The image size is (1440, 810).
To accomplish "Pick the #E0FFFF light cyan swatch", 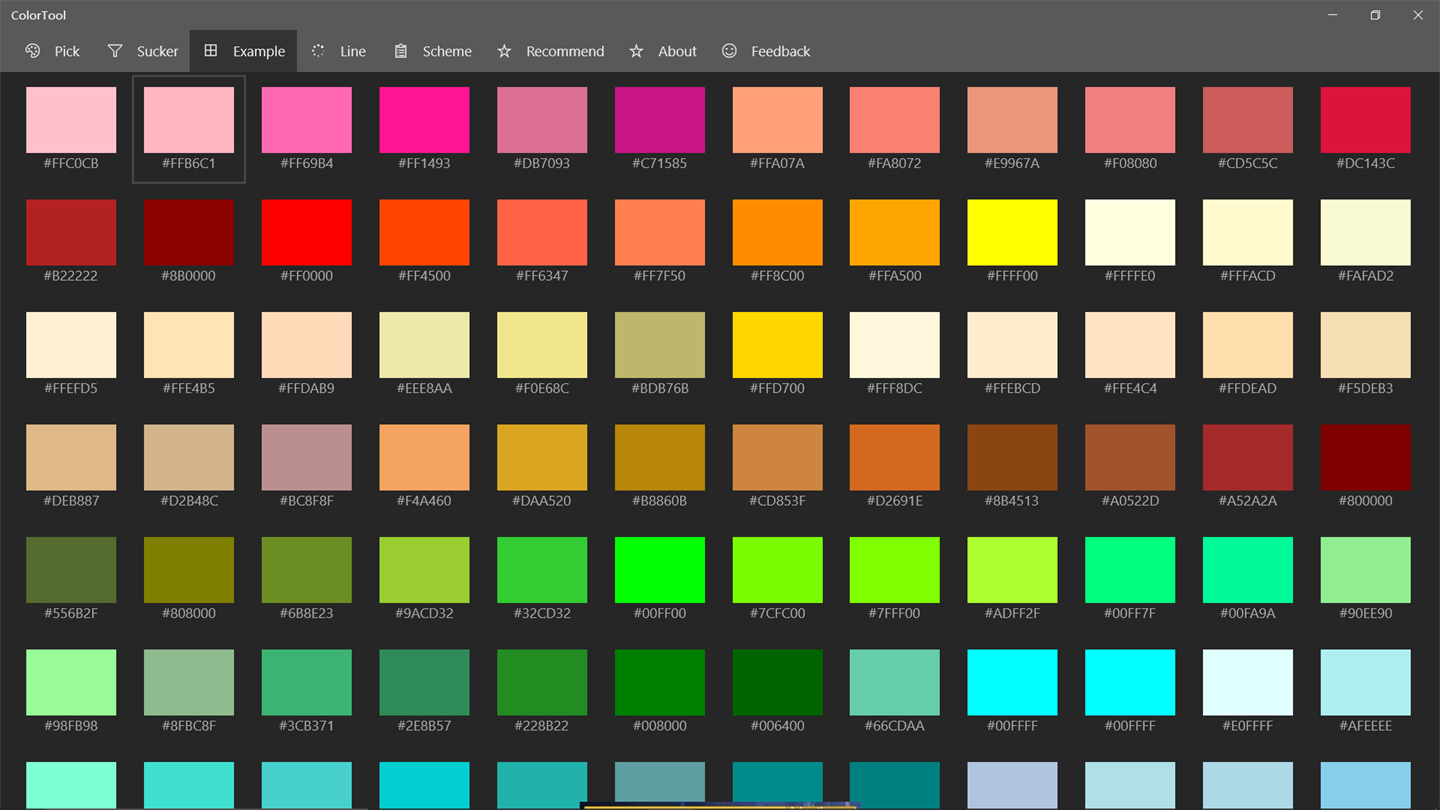I will pos(1248,682).
